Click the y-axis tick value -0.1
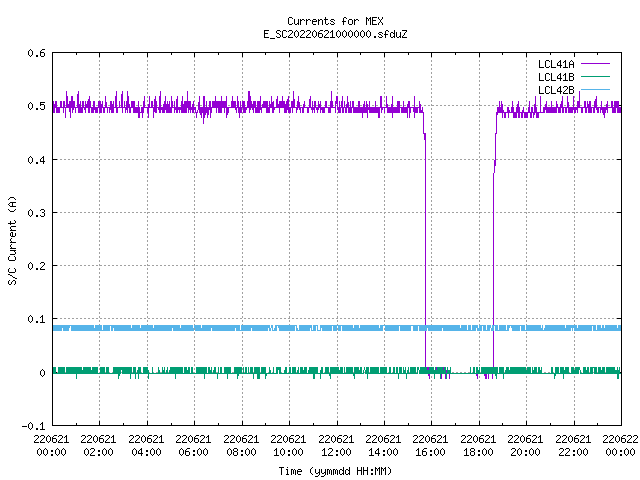 point(33,426)
